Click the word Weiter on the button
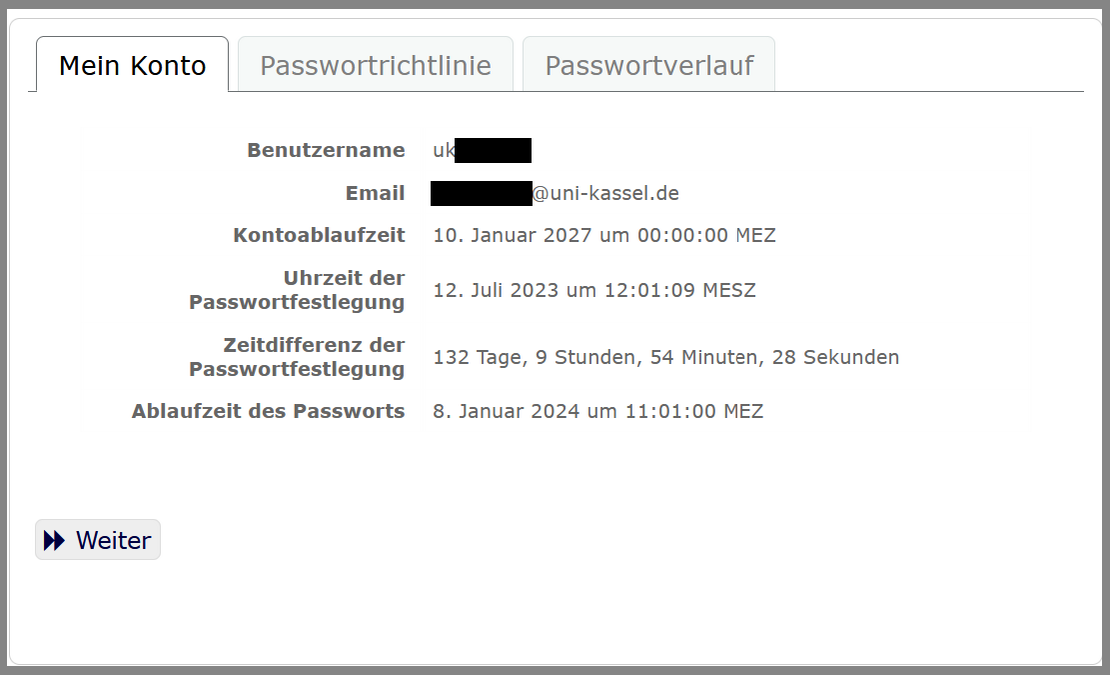Screen dimensions: 1110x675 (113, 541)
